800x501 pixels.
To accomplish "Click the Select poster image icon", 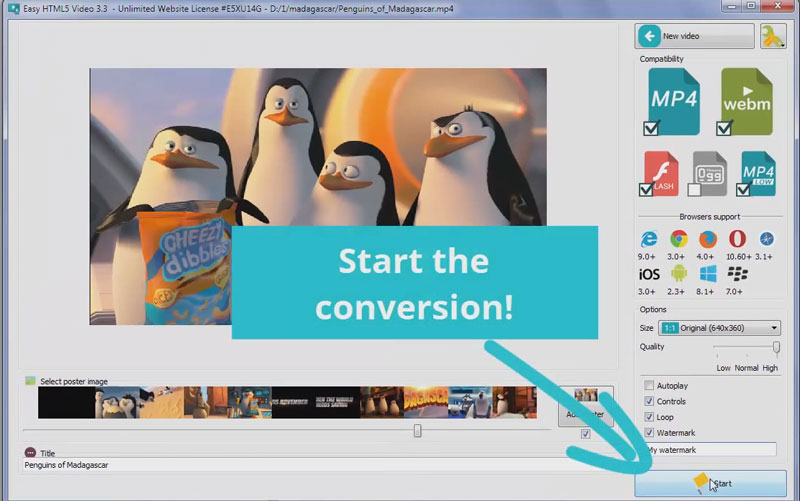I will tap(30, 381).
